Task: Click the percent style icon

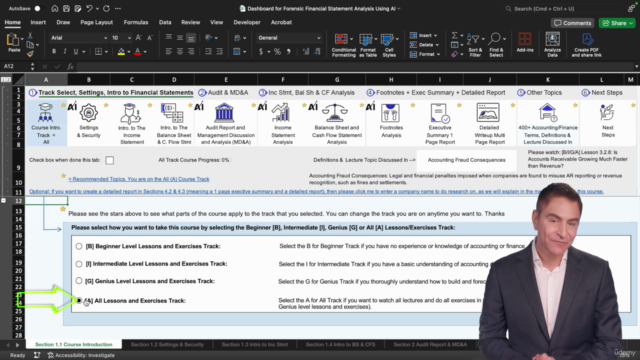Action: 277,52
